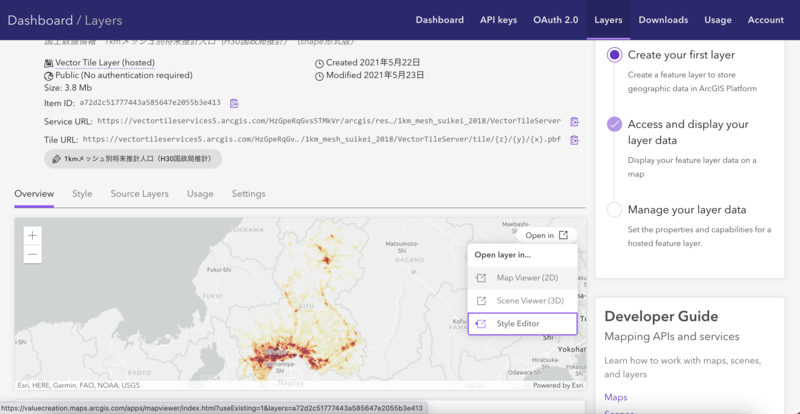The image size is (800, 414).
Task: Click the 1kmメッシュ別将来推計人口 tag button
Action: point(133,159)
